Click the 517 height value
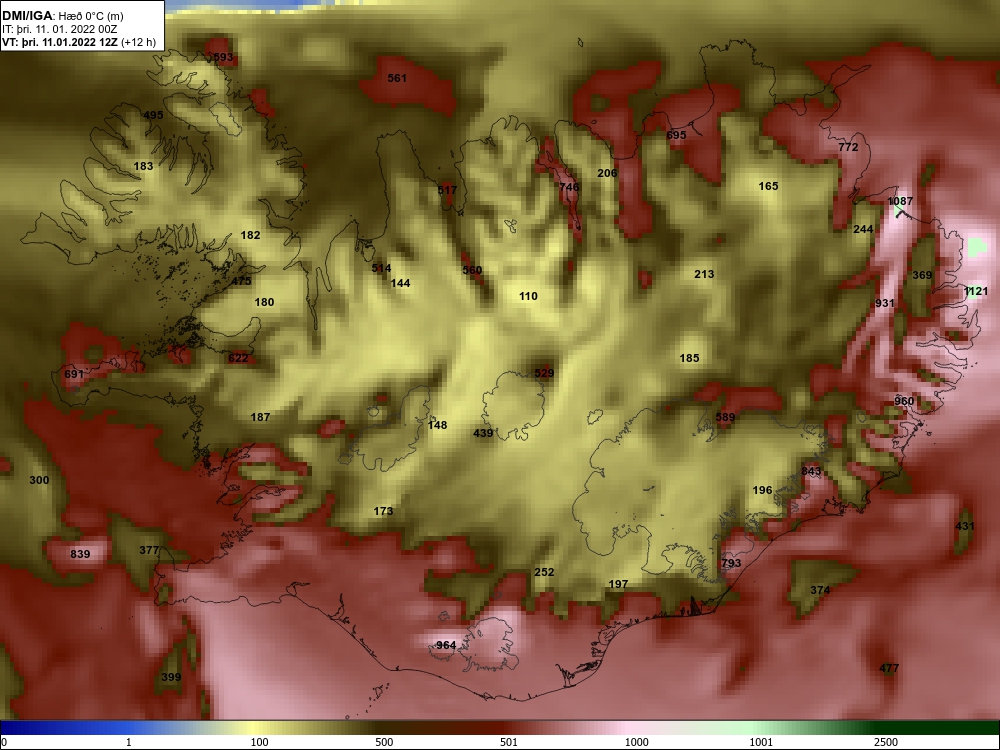This screenshot has height=750, width=1000. click(x=447, y=189)
